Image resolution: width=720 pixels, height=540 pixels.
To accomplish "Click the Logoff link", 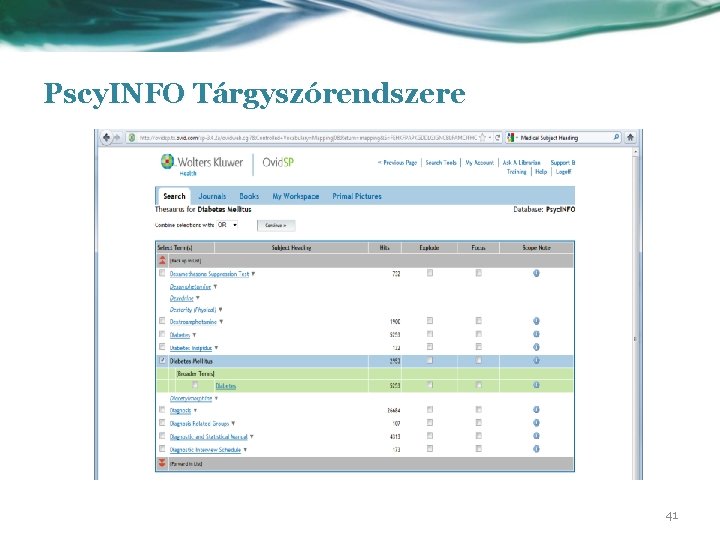I will pyautogui.click(x=563, y=172).
